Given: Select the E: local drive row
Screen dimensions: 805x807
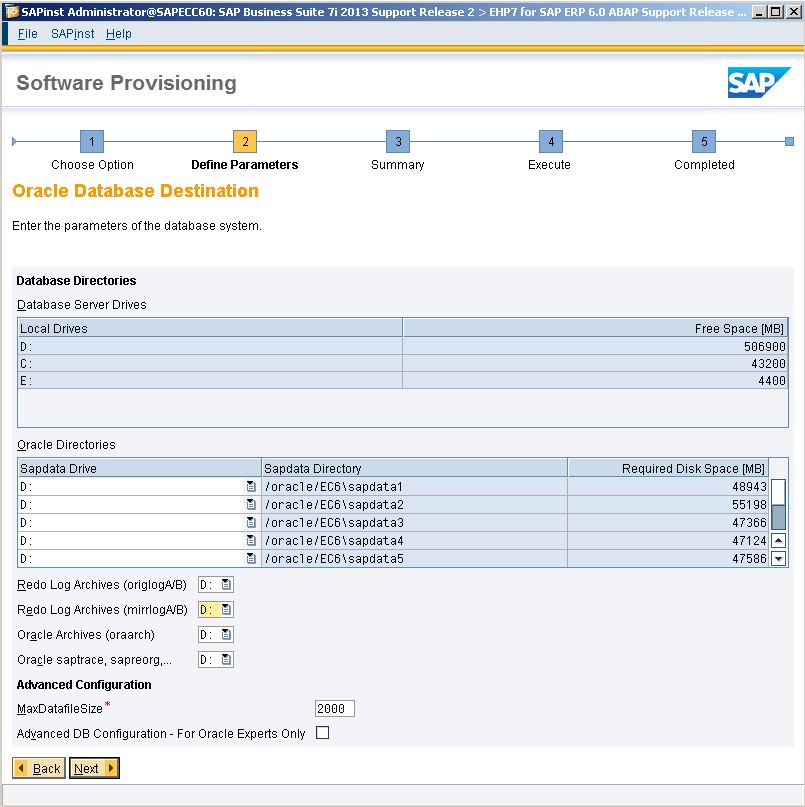Looking at the screenshot, I should (402, 380).
